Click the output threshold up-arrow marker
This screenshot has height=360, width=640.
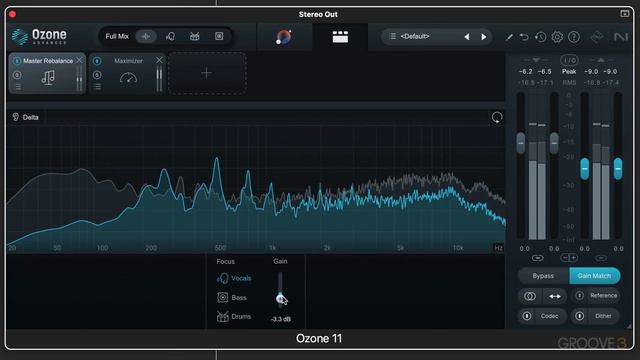(601, 60)
